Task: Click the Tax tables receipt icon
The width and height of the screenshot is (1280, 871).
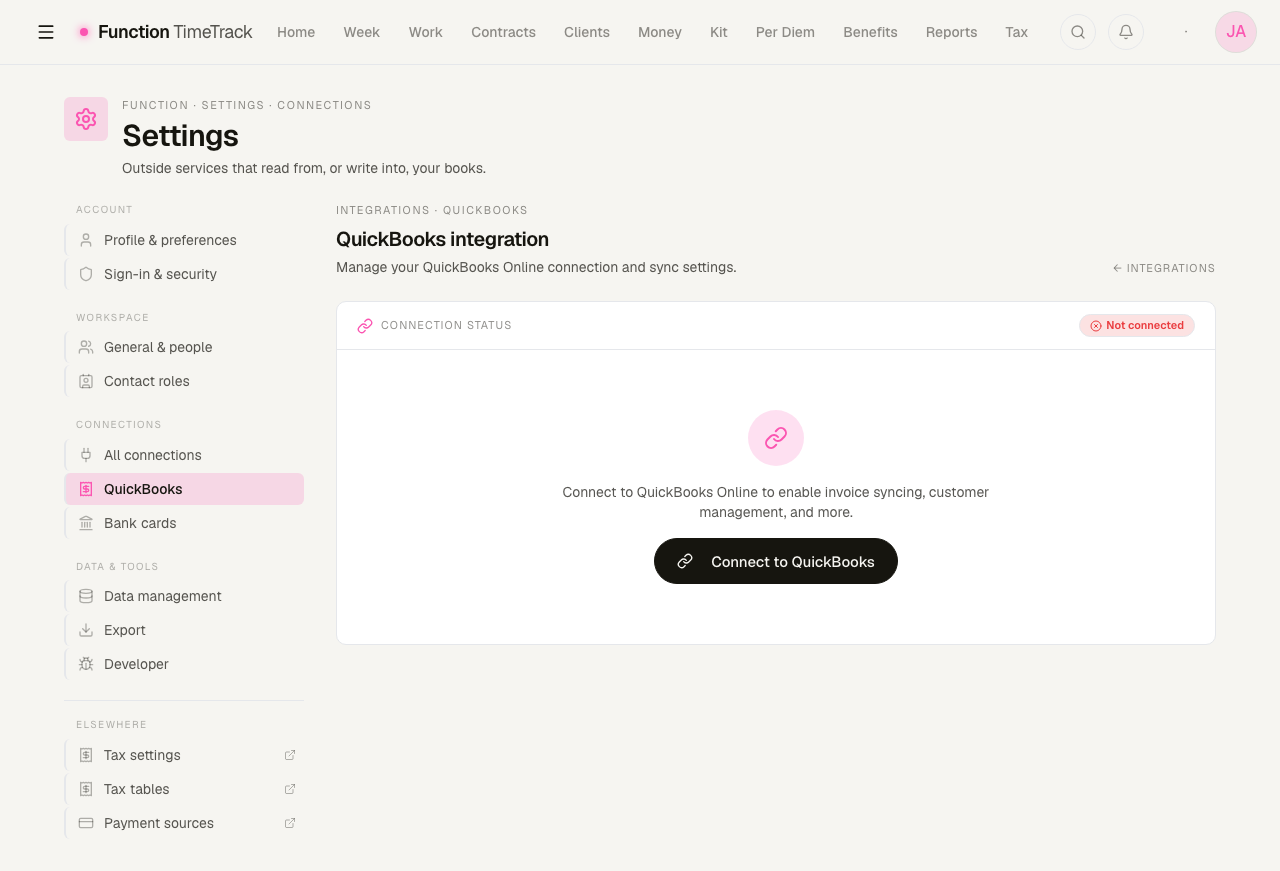Action: (86, 789)
